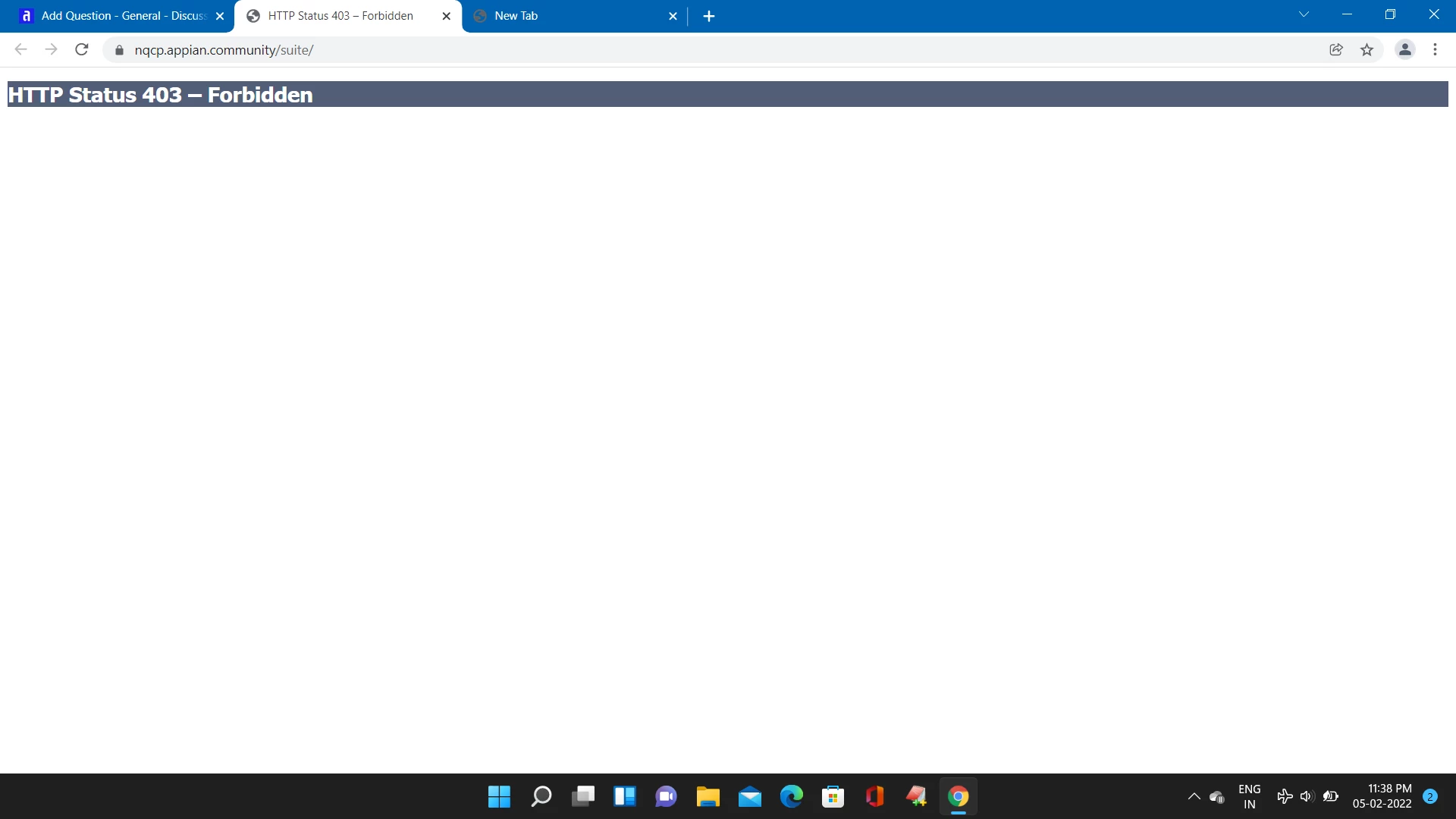
Task: Click the HTTP Status 403 heading text
Action: [160, 95]
